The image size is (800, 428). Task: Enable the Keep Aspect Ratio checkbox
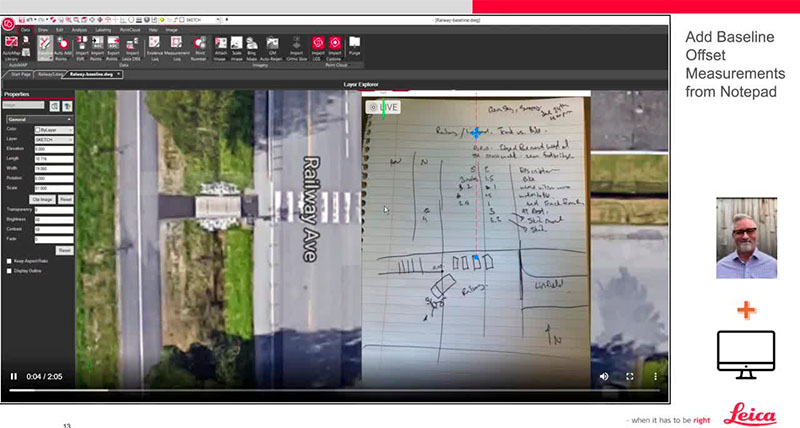pyautogui.click(x=9, y=260)
